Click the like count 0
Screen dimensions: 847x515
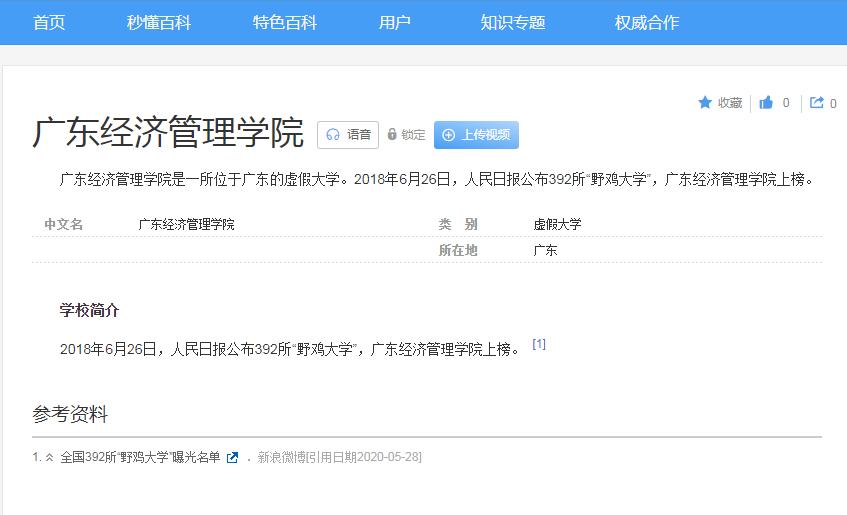(x=786, y=103)
